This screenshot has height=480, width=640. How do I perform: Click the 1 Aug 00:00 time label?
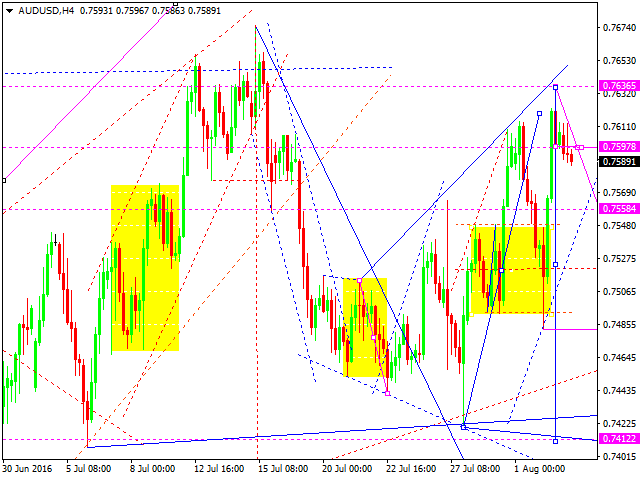point(539,469)
